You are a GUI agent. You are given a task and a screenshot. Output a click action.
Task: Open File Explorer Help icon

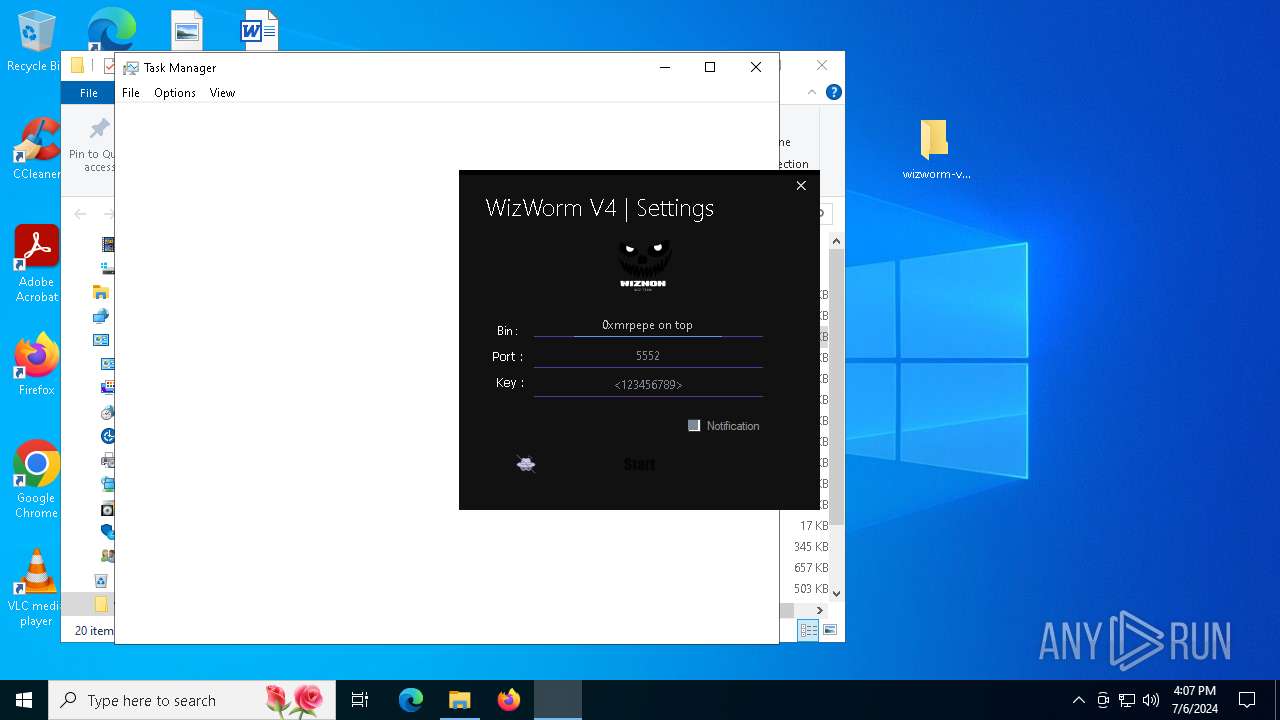pos(834,92)
